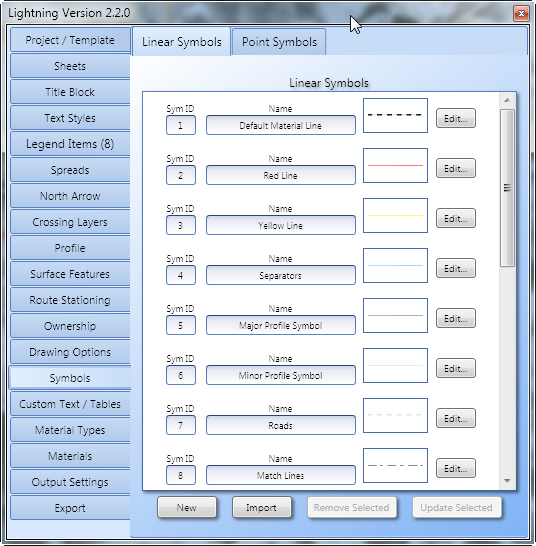Switch to the Spreads section
Screen dimensions: 536x546
point(70,170)
